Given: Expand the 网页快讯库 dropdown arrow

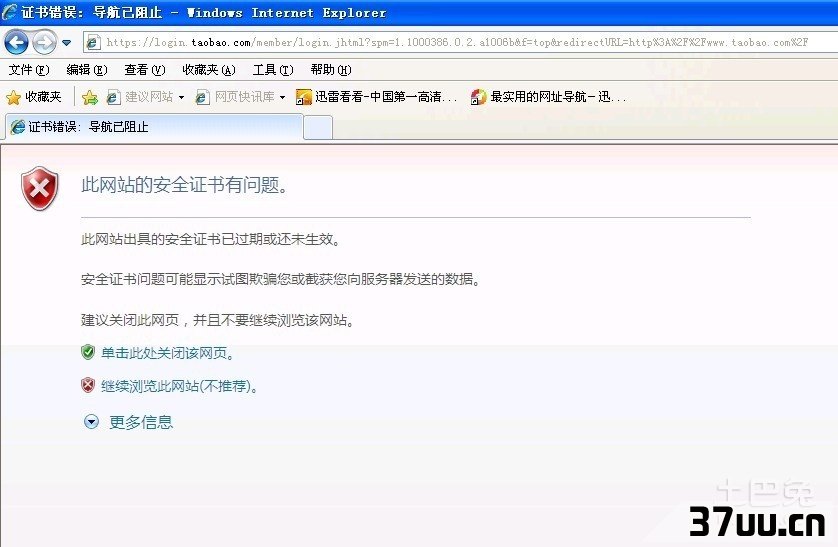Looking at the screenshot, I should [x=282, y=97].
